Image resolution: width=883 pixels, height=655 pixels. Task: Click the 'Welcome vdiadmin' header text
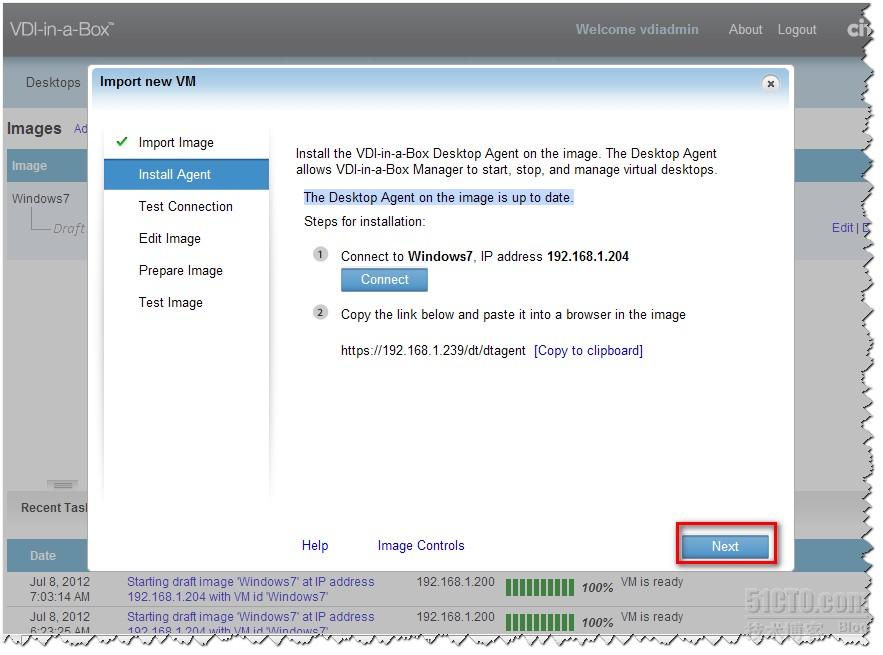(x=636, y=29)
